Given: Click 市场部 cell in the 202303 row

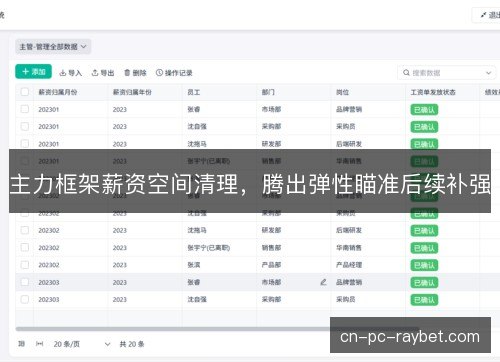Looking at the screenshot, I should coord(271,282).
